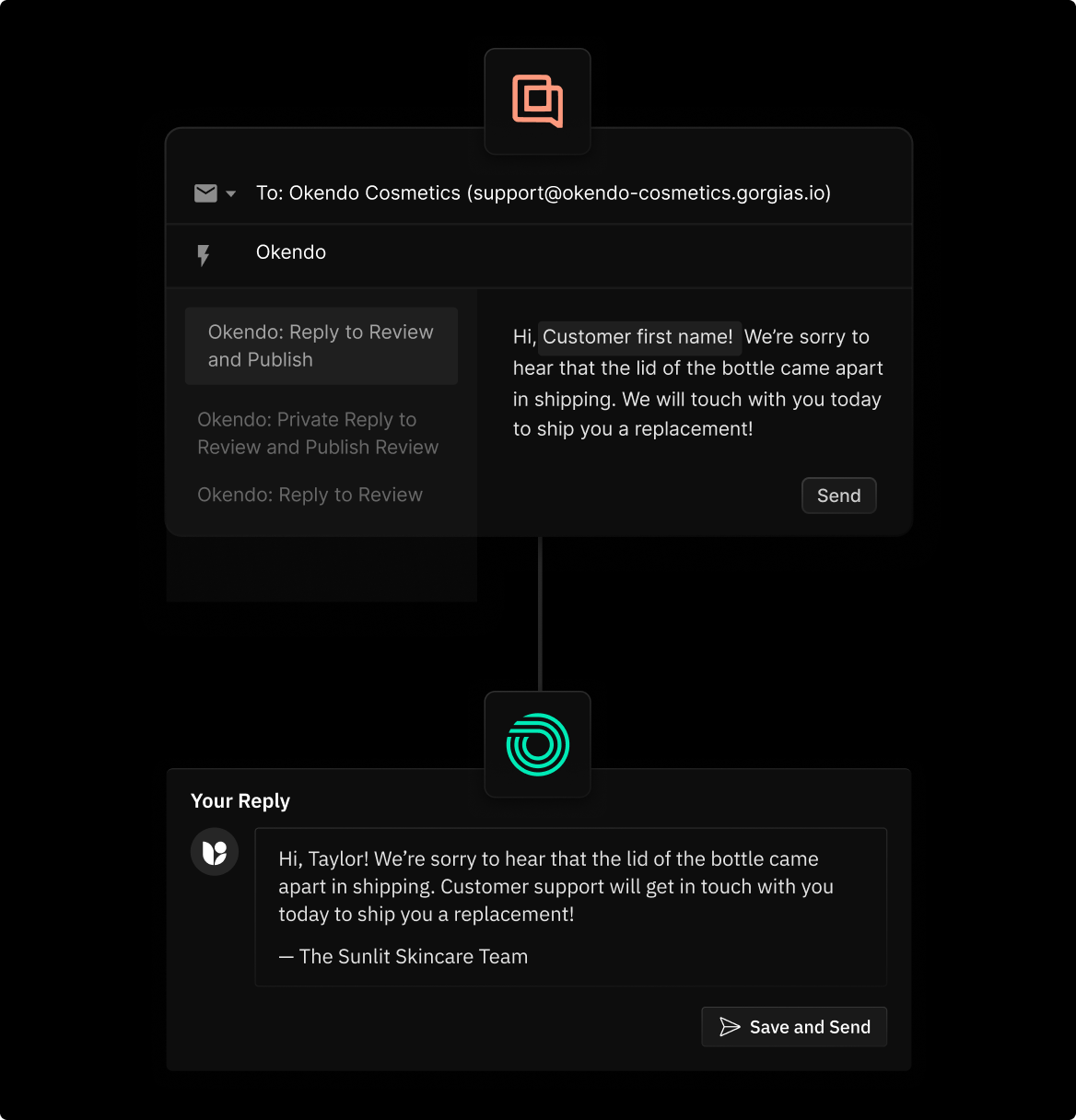The image size is (1076, 1120).
Task: Select 'Okendo: Reply to Review and Publish' macro
Action: pyautogui.click(x=321, y=345)
